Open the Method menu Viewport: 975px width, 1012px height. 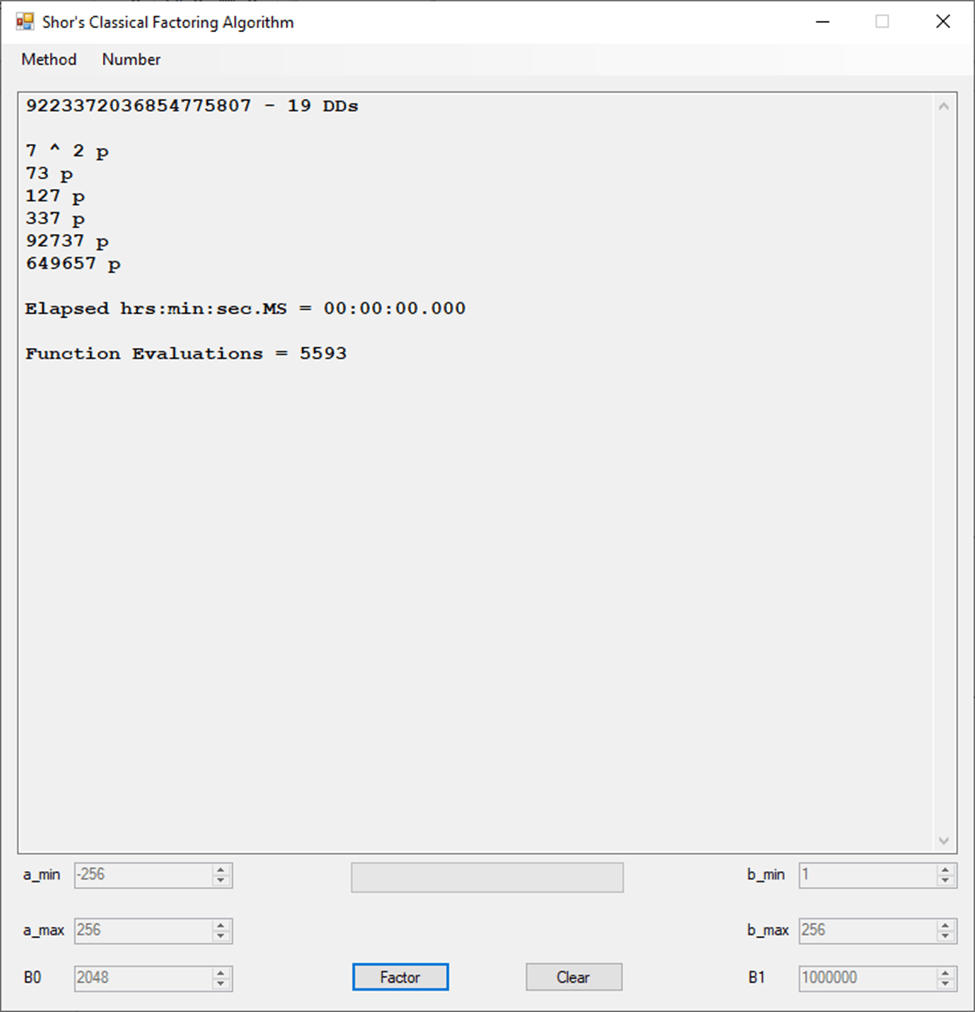coord(49,60)
